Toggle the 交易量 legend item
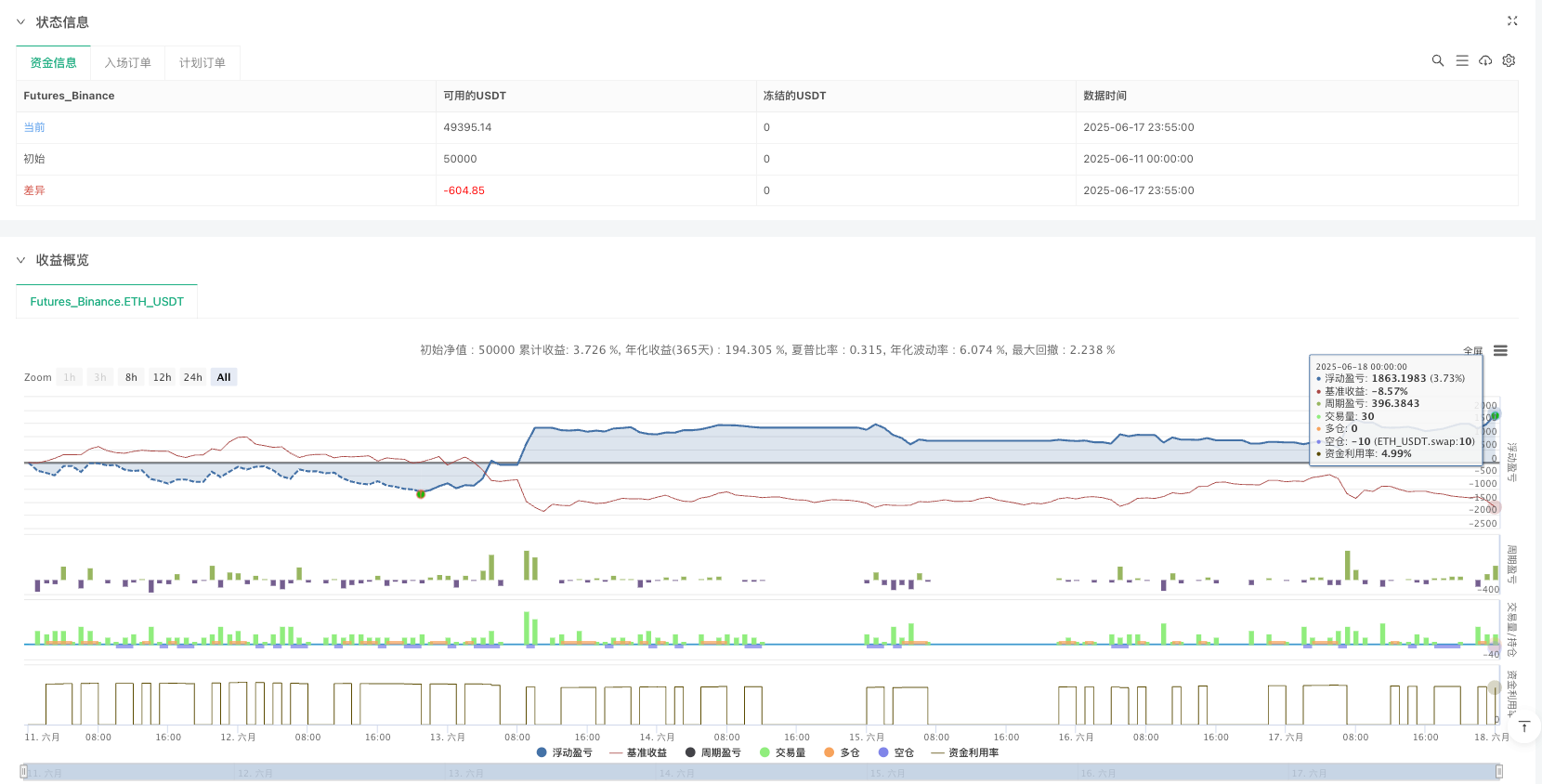 point(782,752)
